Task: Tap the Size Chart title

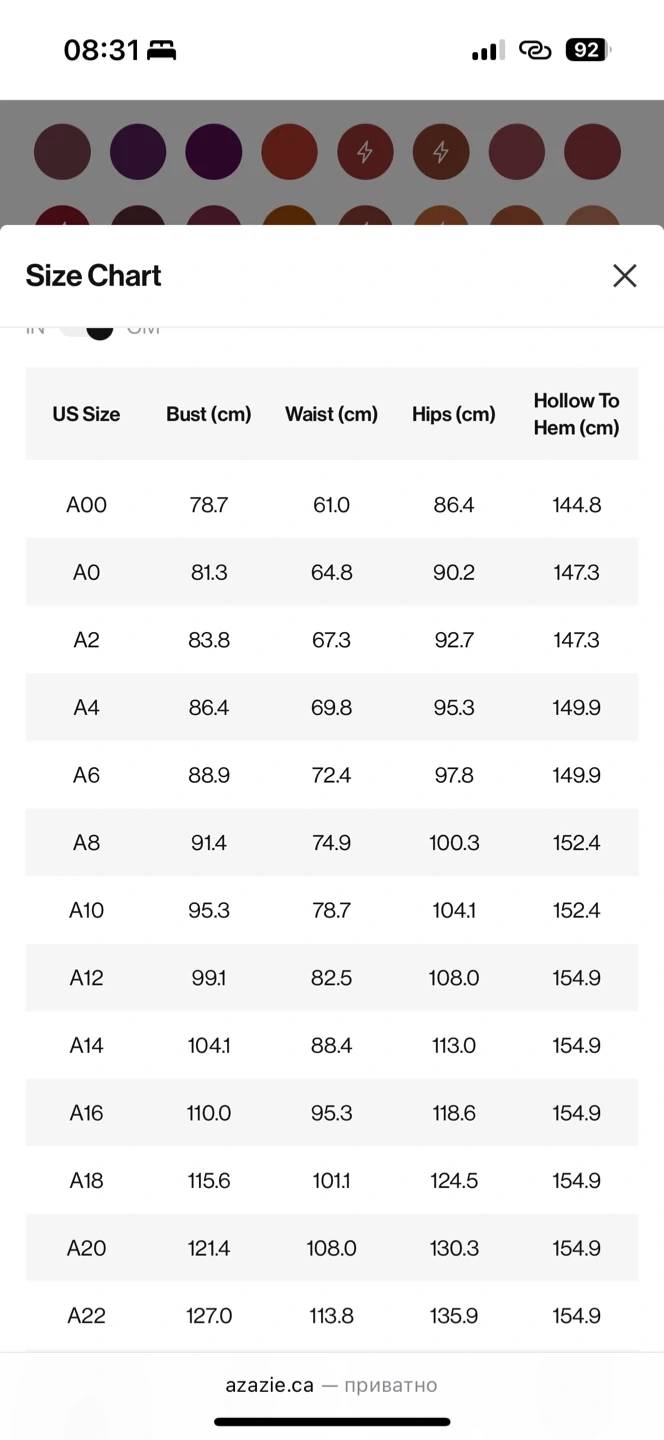Action: point(93,276)
